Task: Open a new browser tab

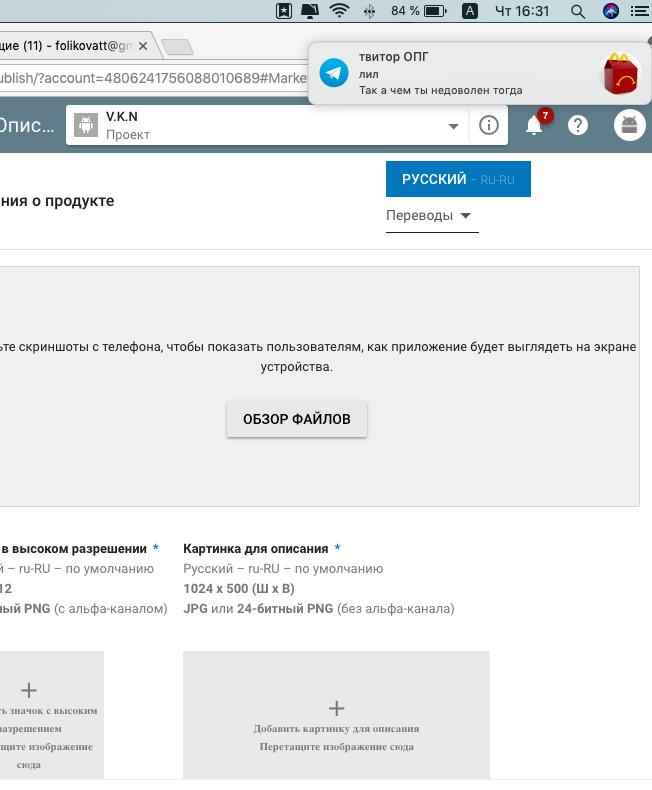Action: click(x=177, y=47)
